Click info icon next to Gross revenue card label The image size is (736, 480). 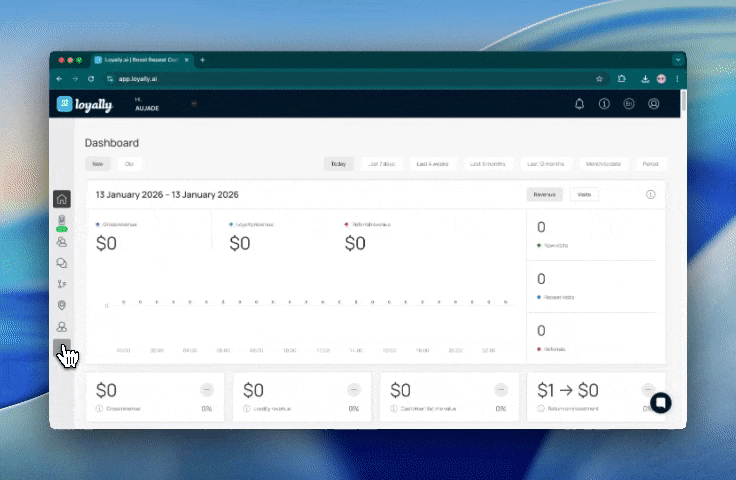click(x=100, y=409)
